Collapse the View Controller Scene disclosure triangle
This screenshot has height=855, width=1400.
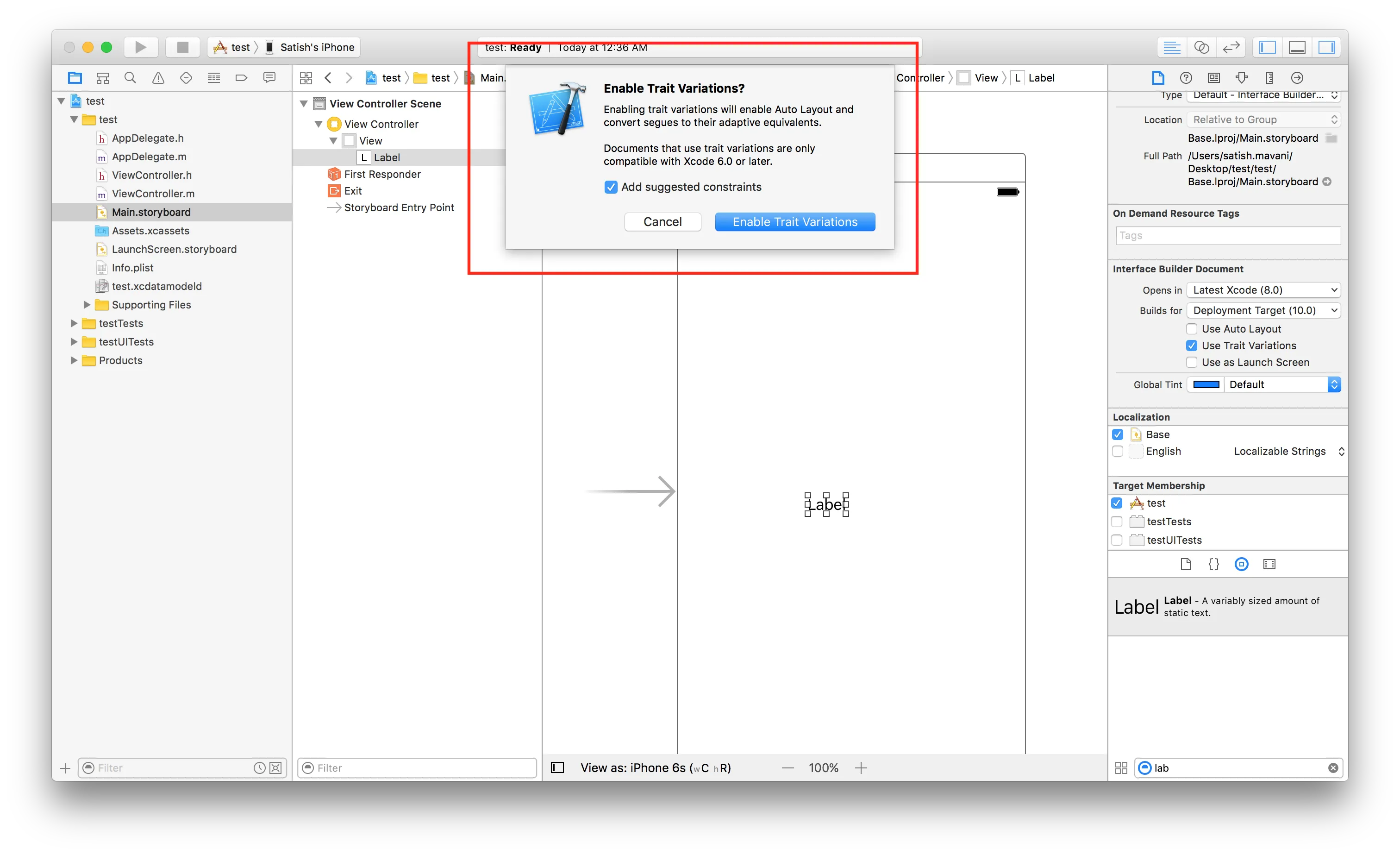pos(304,103)
